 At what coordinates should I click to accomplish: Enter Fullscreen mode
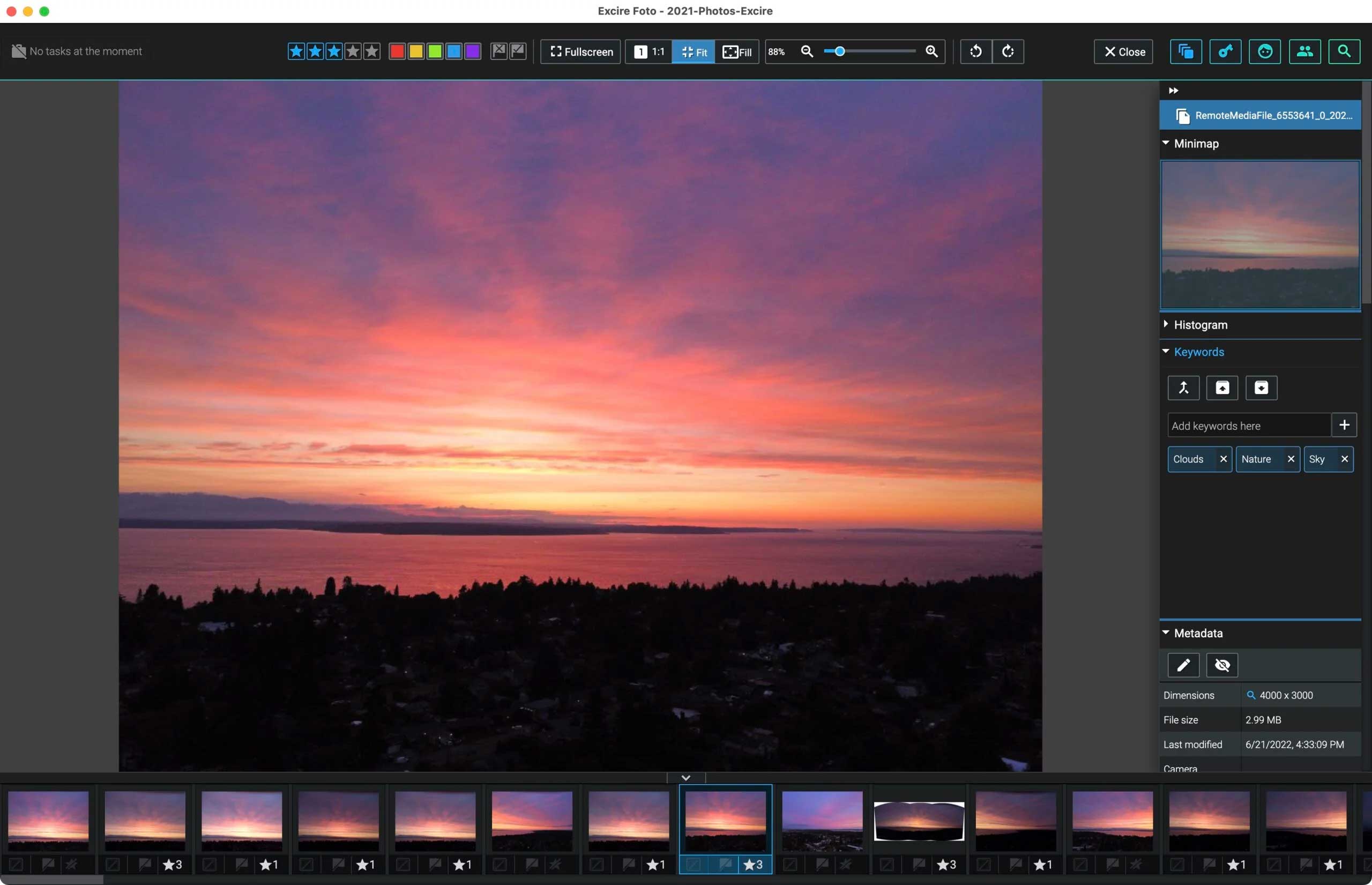click(581, 51)
